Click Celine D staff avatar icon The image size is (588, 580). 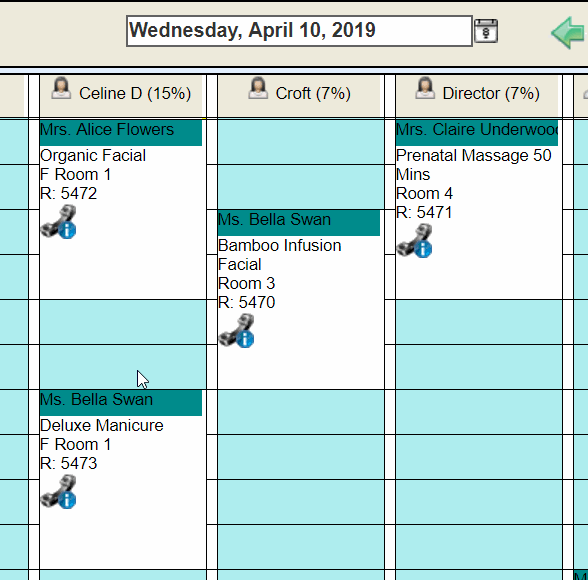pos(61,88)
